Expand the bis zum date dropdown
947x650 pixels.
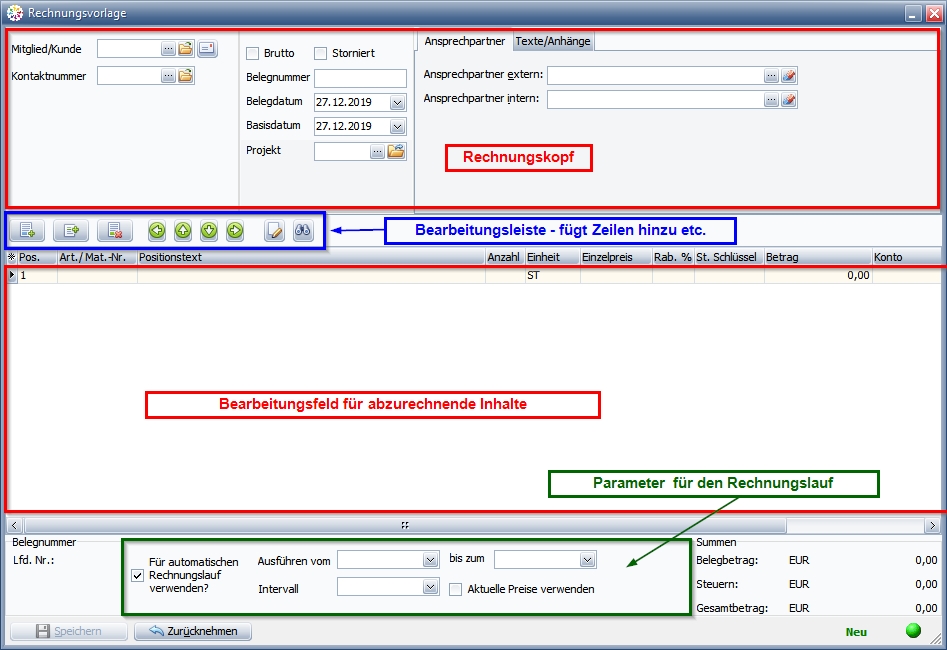click(588, 561)
